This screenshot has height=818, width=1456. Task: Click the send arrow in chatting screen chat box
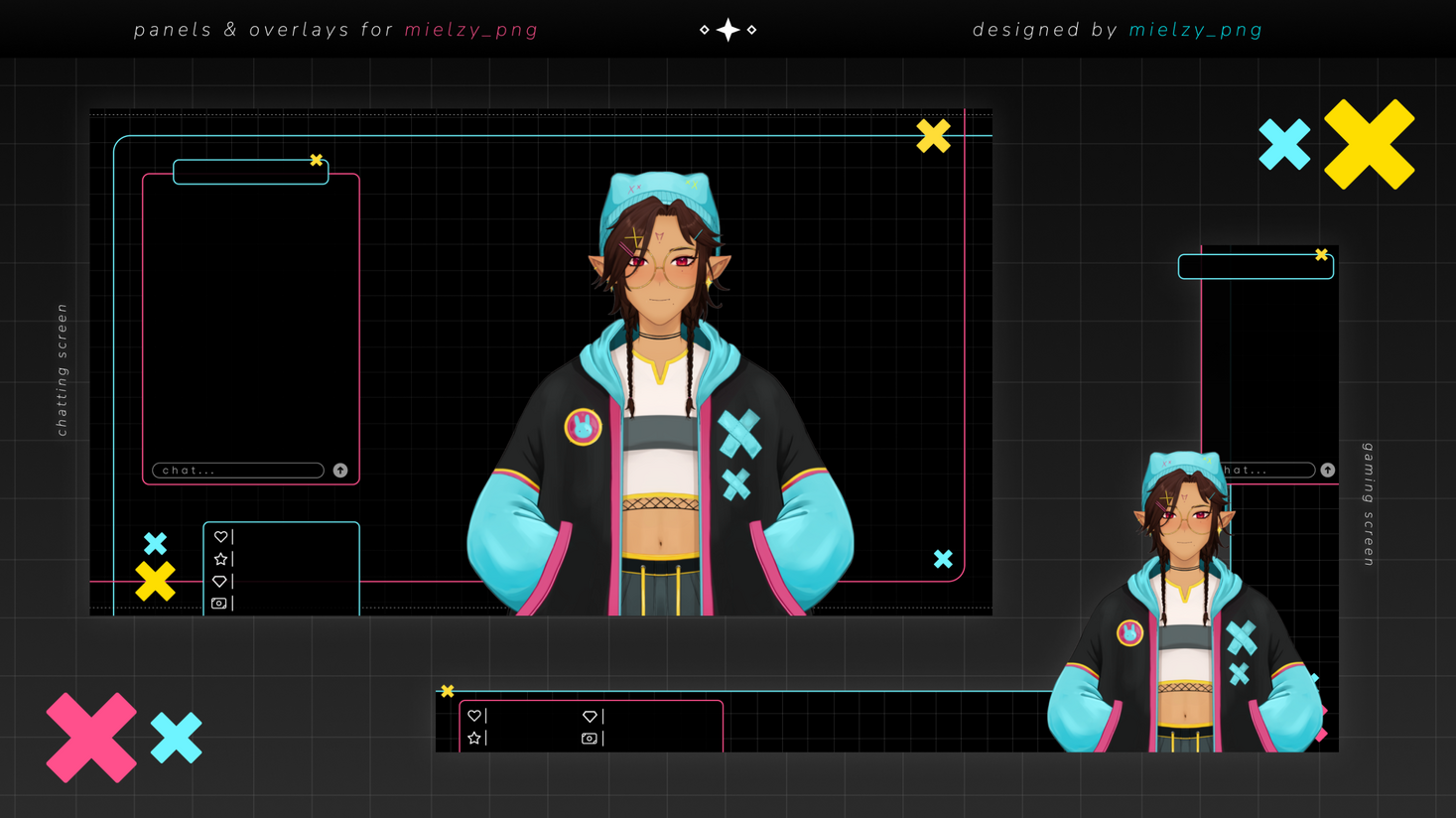click(x=340, y=471)
